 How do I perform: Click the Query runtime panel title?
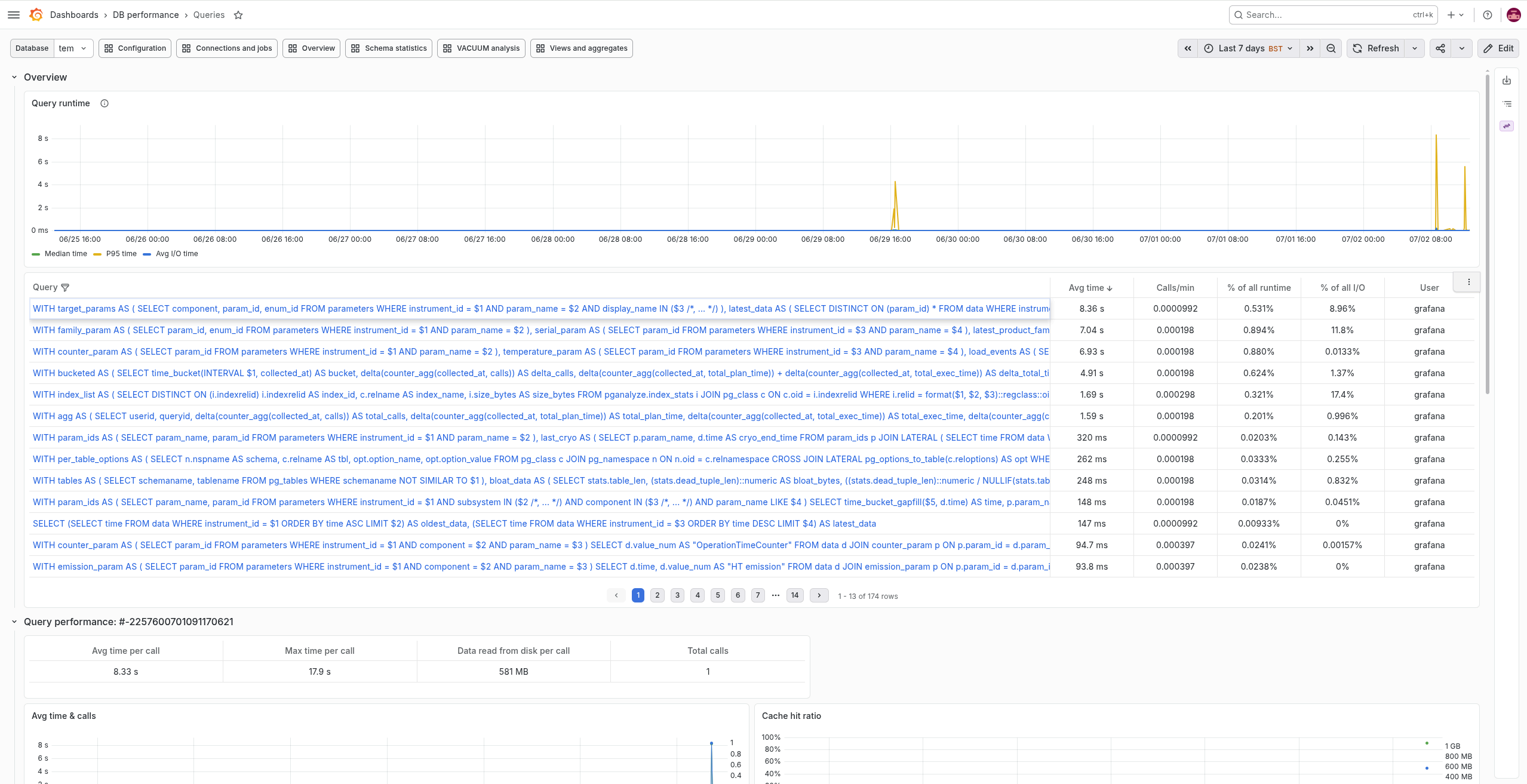(61, 103)
